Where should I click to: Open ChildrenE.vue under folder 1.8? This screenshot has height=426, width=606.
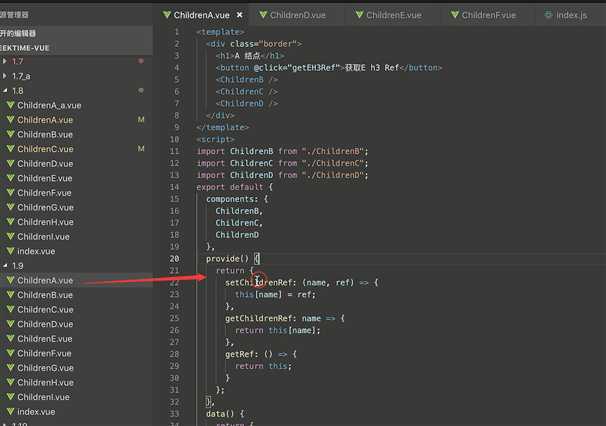coord(45,178)
